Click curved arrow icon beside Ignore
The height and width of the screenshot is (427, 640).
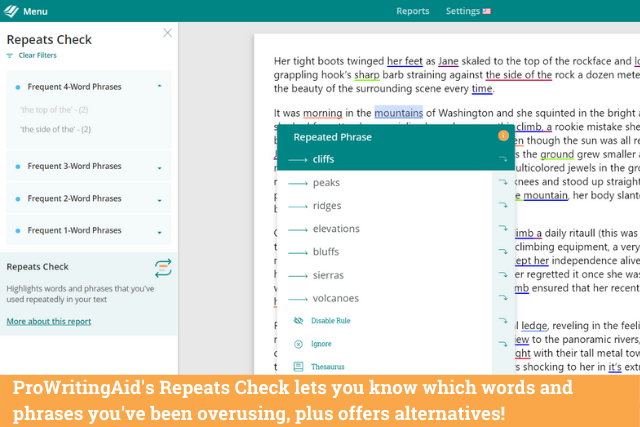(x=503, y=344)
